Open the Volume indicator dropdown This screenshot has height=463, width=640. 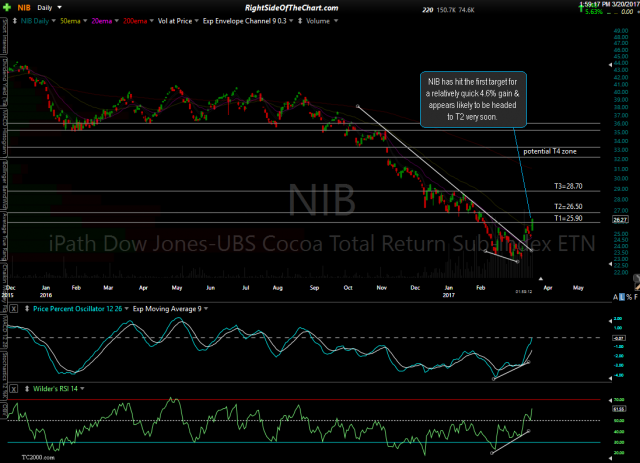click(336, 21)
